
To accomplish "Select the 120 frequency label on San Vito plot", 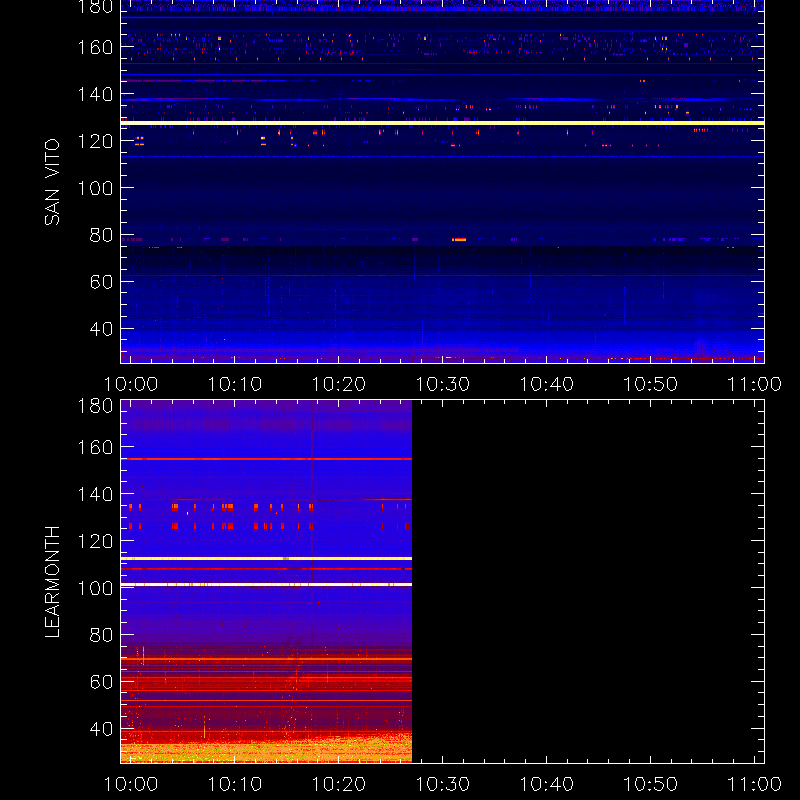I will (95, 141).
